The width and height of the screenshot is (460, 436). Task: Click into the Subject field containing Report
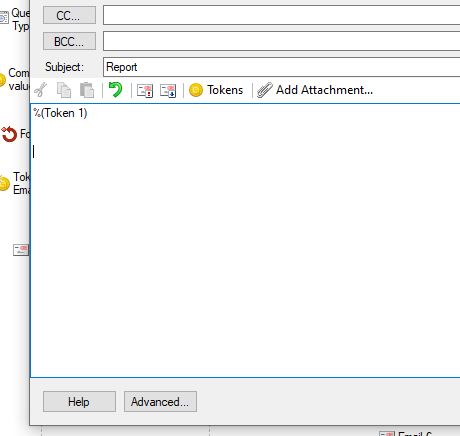click(282, 67)
